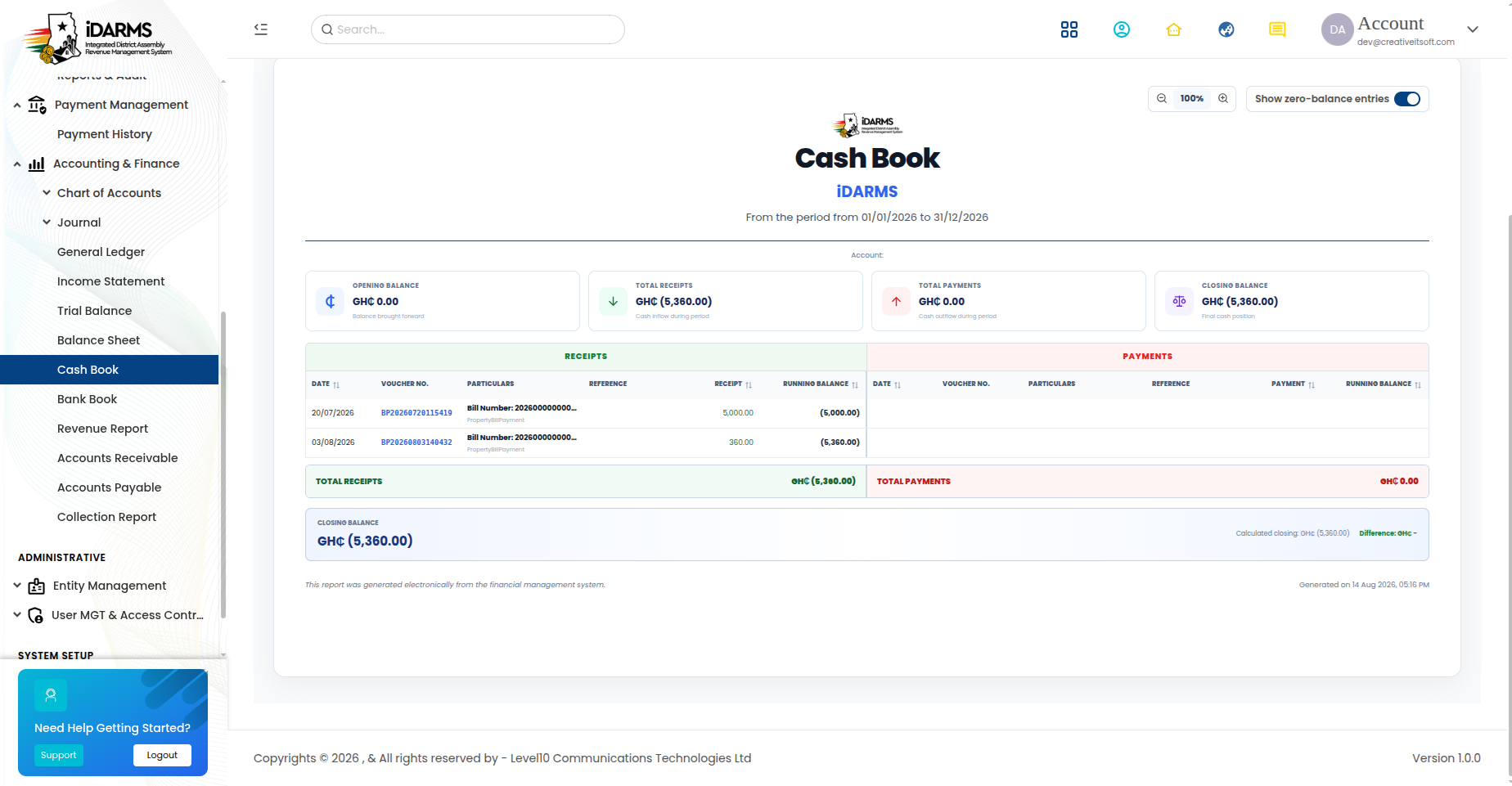The image size is (1512, 786).
Task: Click the Logout button
Action: (x=162, y=755)
